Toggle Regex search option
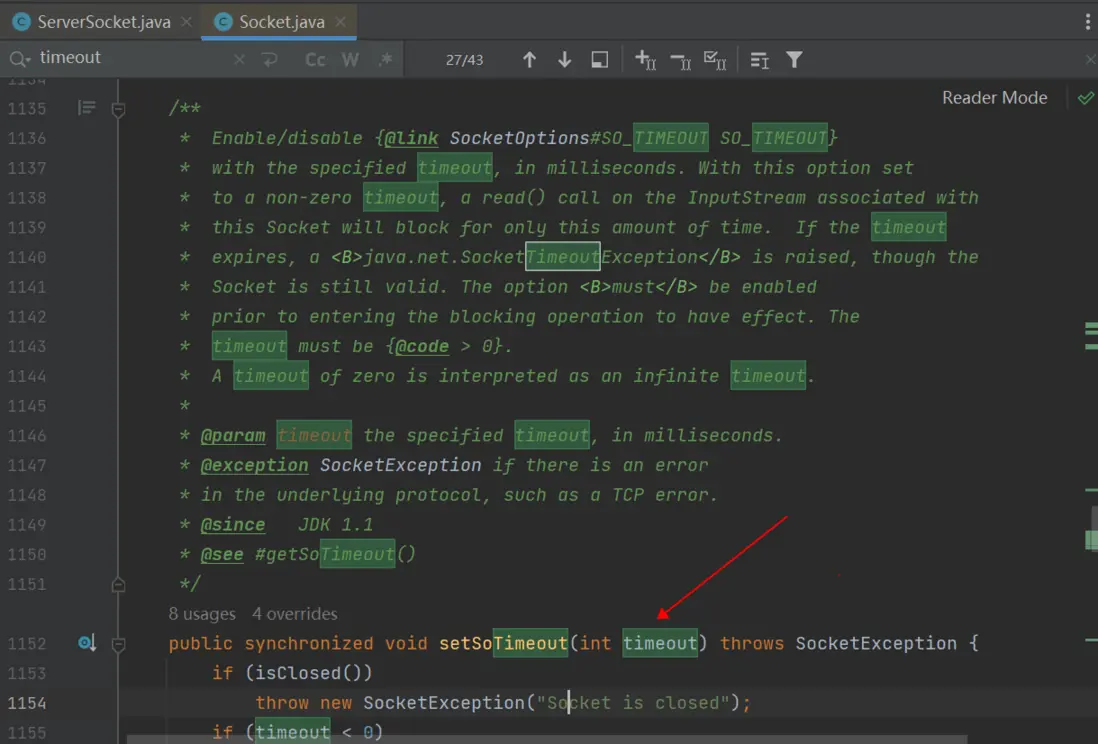The image size is (1098, 744). 385,60
